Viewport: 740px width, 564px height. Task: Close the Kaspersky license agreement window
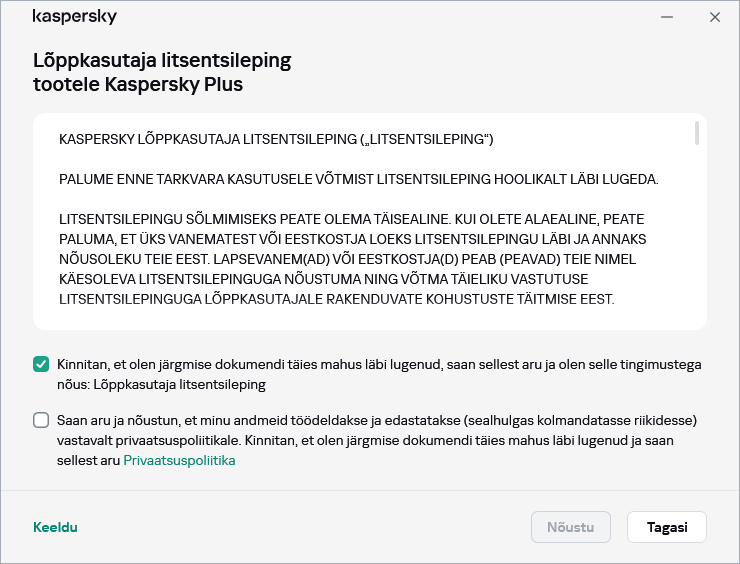(714, 17)
